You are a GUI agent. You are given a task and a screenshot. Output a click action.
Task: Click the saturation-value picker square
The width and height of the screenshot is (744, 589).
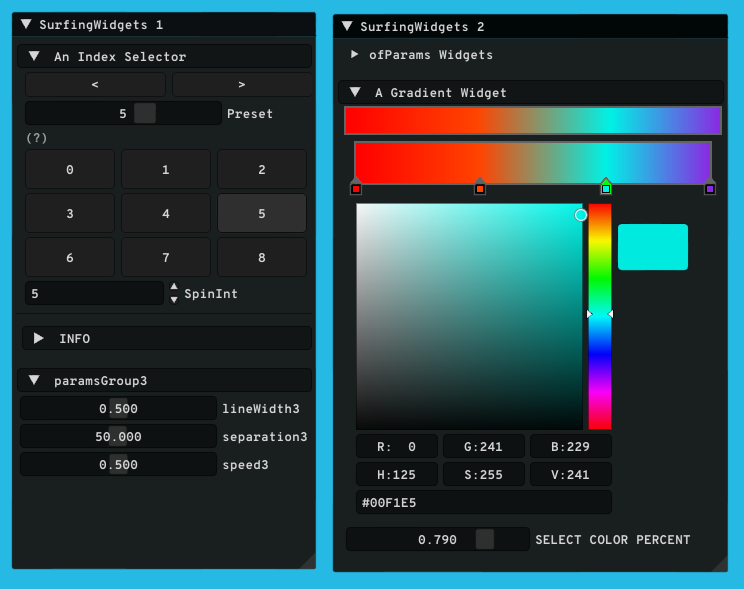click(x=469, y=317)
